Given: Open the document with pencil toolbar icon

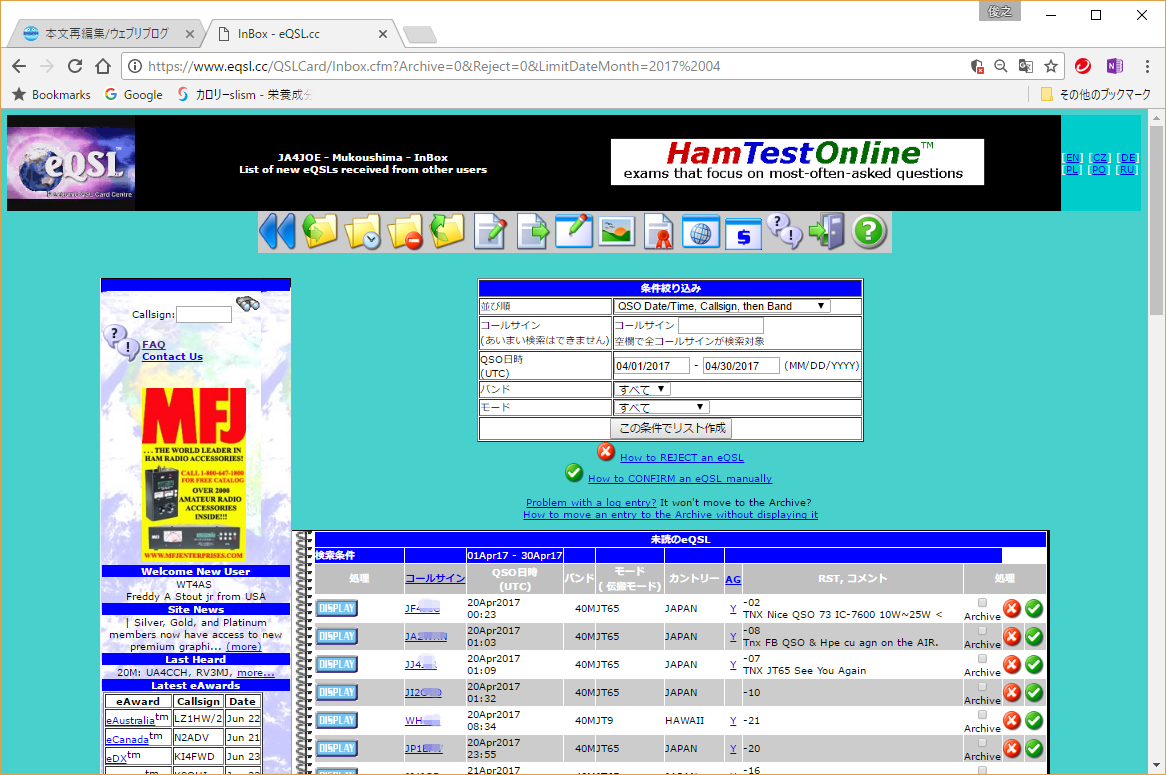Looking at the screenshot, I should [490, 231].
